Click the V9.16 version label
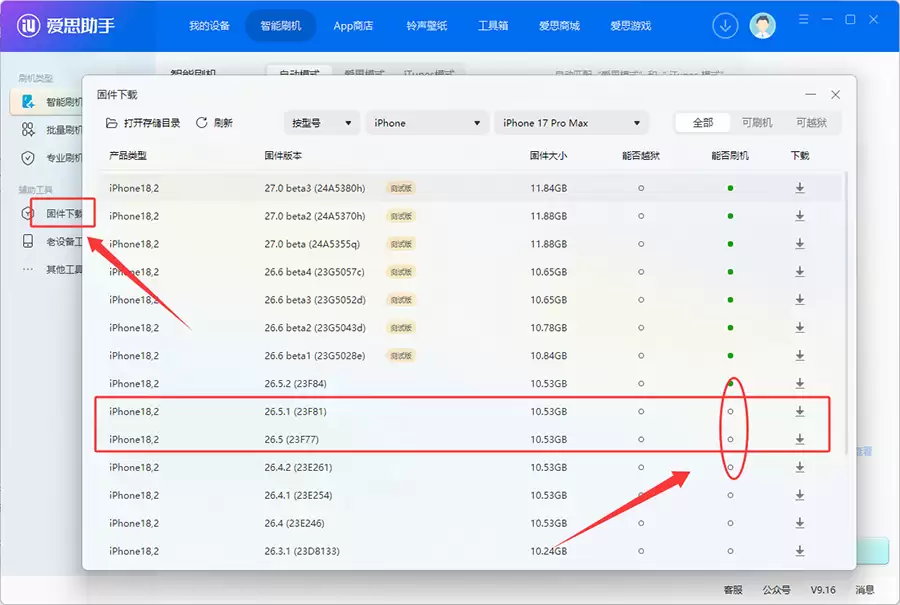This screenshot has width=900, height=605. (823, 590)
